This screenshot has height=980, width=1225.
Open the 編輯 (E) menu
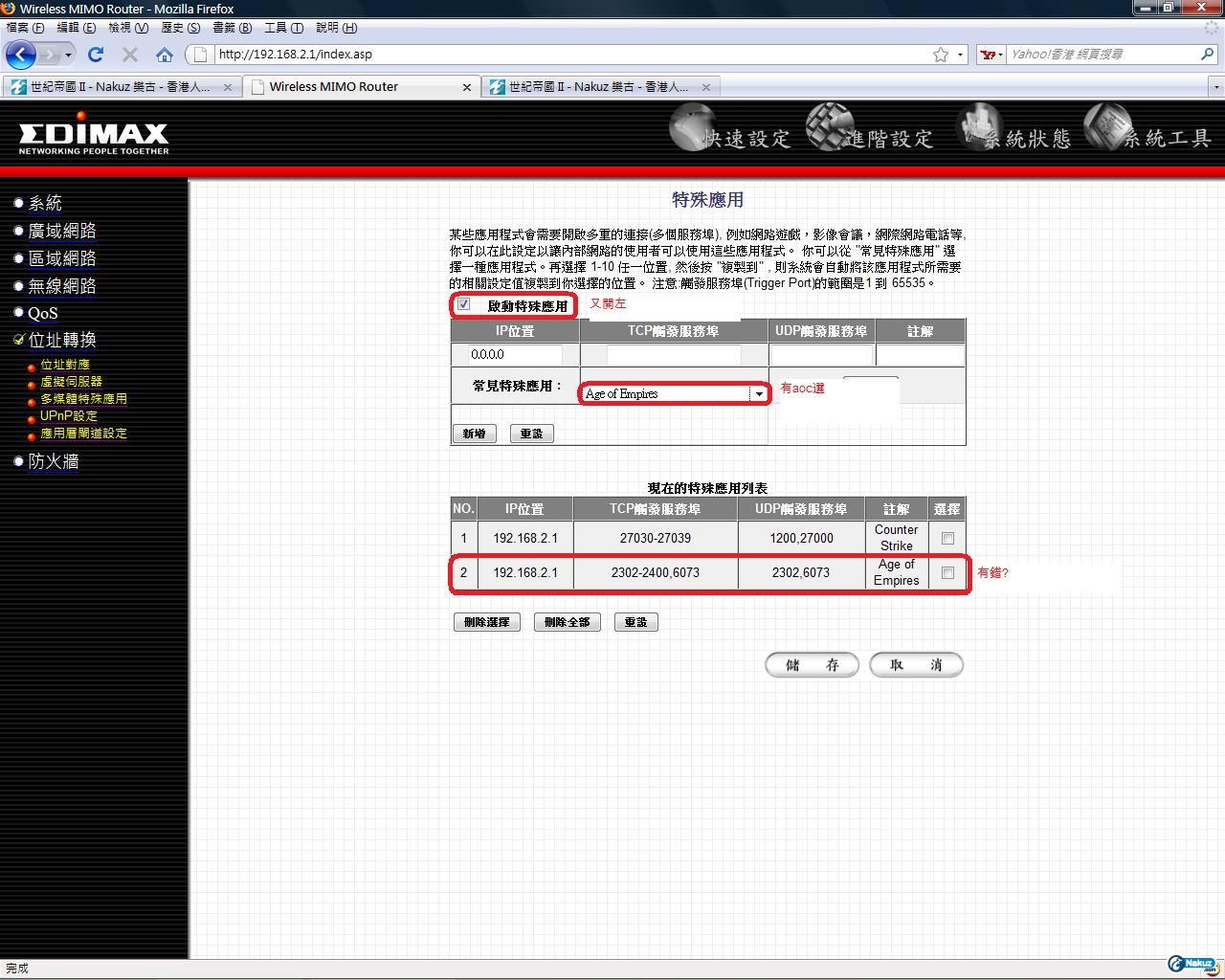[x=77, y=28]
